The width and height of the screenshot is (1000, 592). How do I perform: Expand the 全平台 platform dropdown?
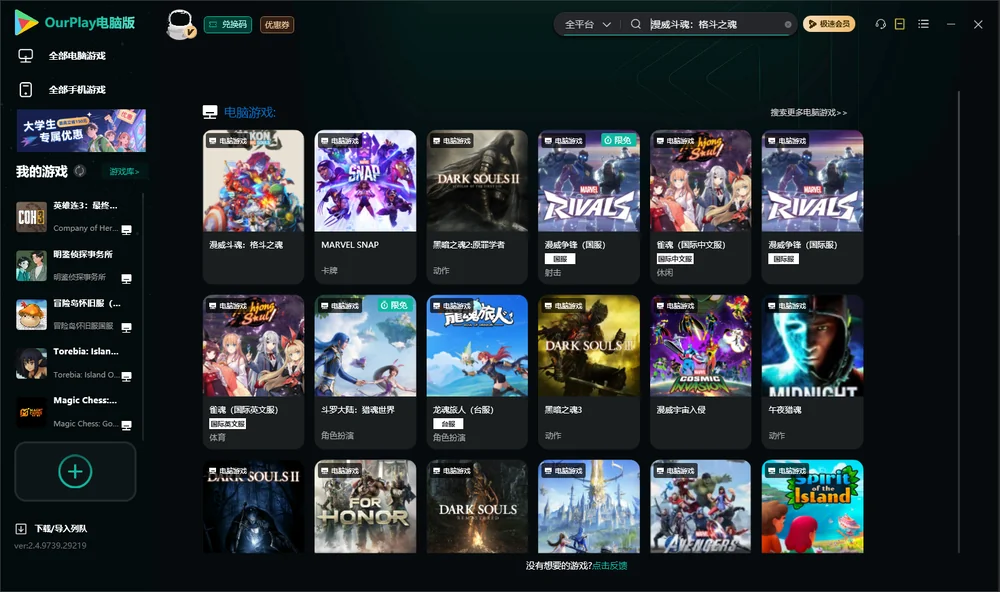click(587, 24)
